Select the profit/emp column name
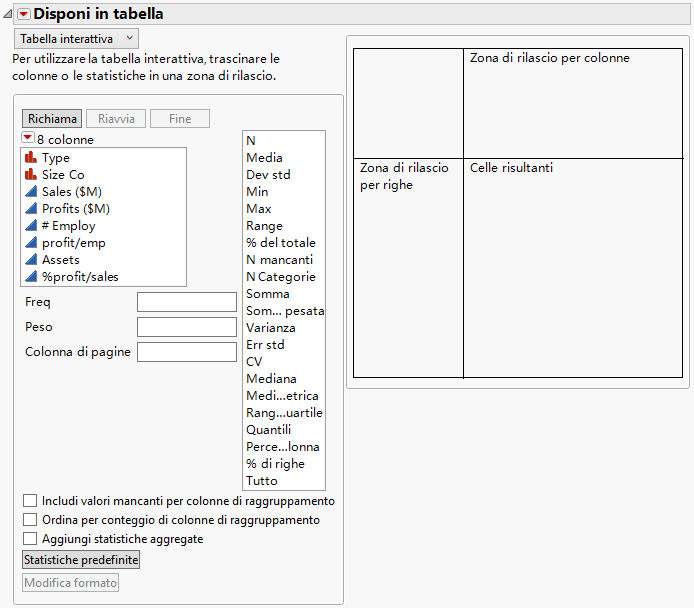Image resolution: width=694 pixels, height=608 pixels. tap(73, 242)
